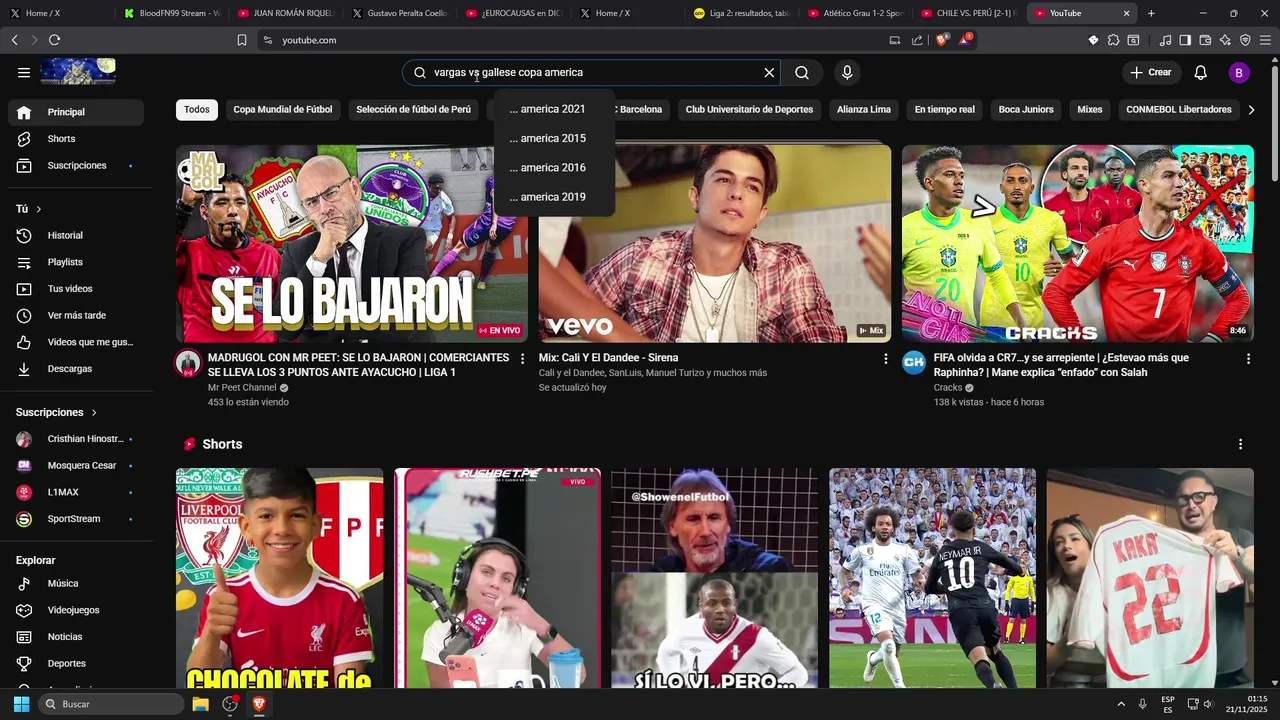Switch to CHILE VS. PERÚ browser tab
1280x720 pixels.
point(967,13)
